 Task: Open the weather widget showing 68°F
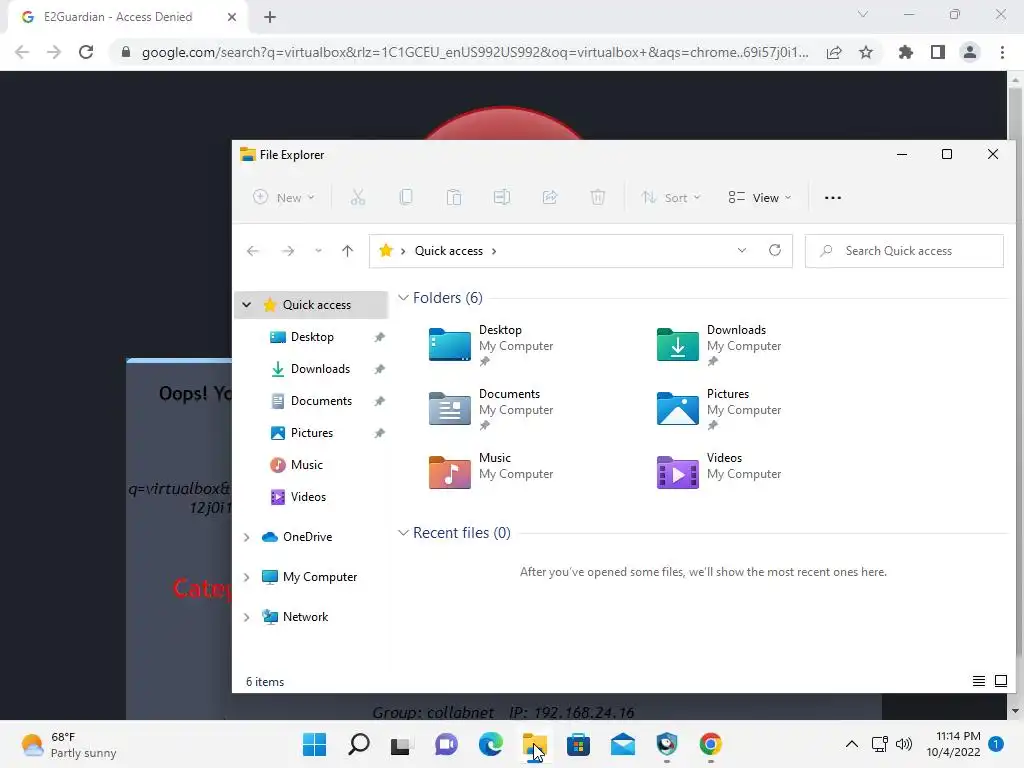point(69,744)
